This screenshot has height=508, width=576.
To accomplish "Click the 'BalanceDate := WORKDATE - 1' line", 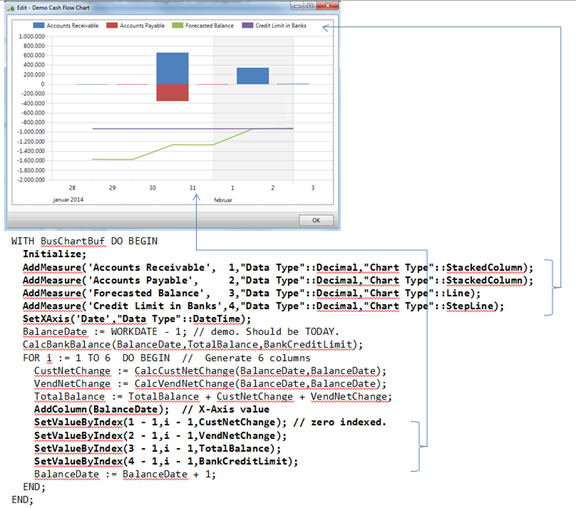I will coord(180,332).
